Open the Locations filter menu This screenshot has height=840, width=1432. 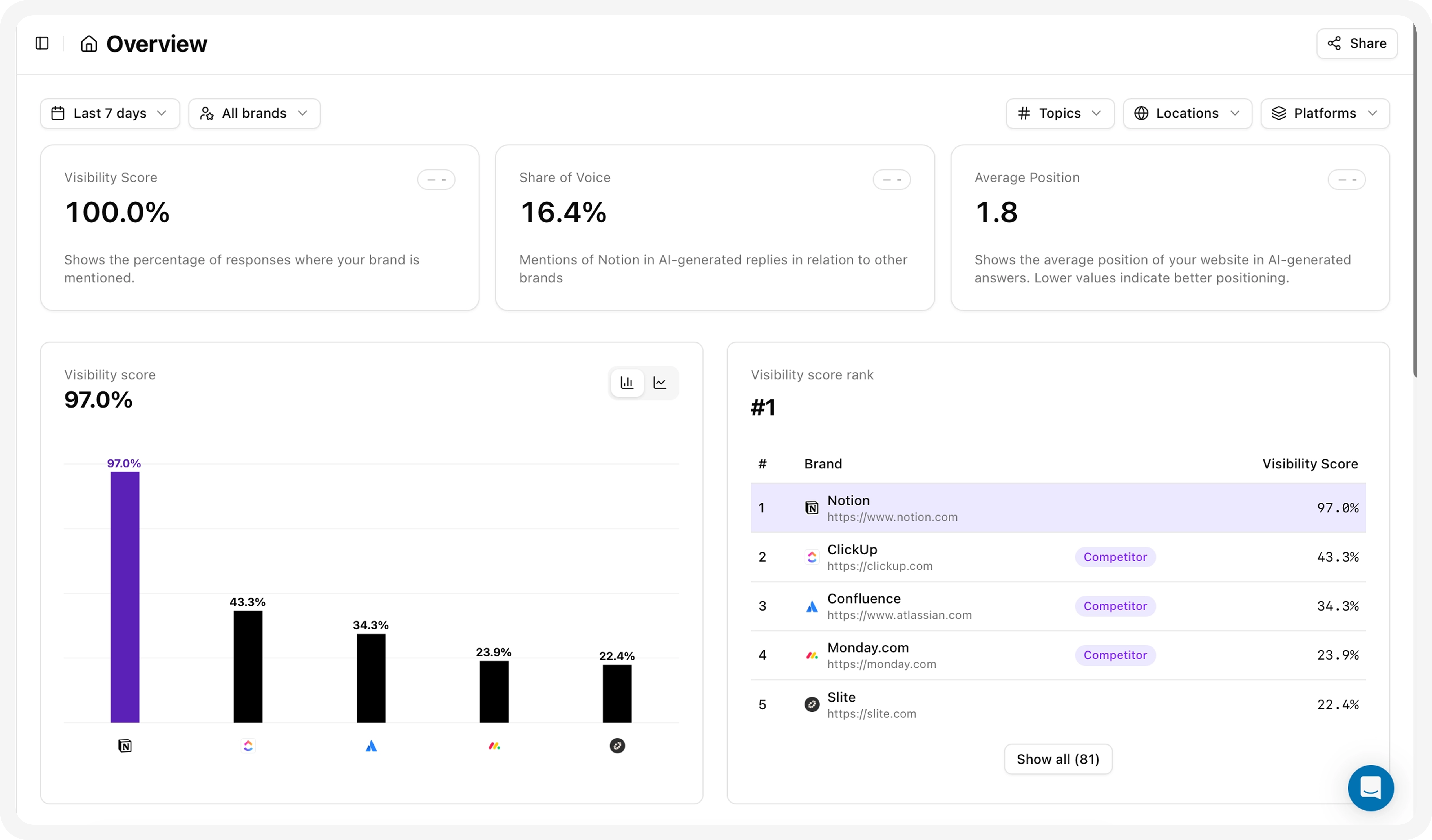(1187, 113)
